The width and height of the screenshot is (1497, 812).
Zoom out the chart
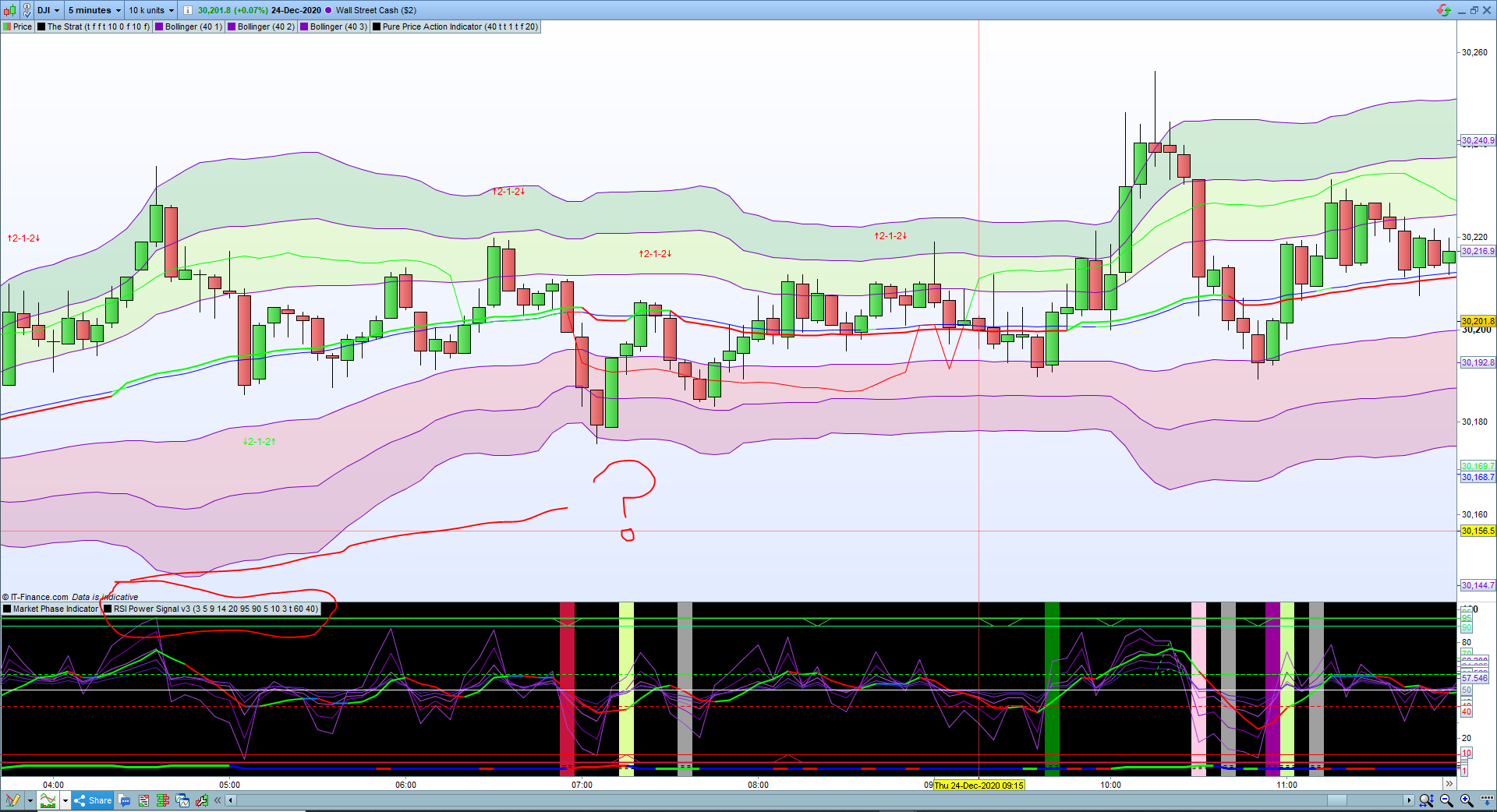point(1447,800)
